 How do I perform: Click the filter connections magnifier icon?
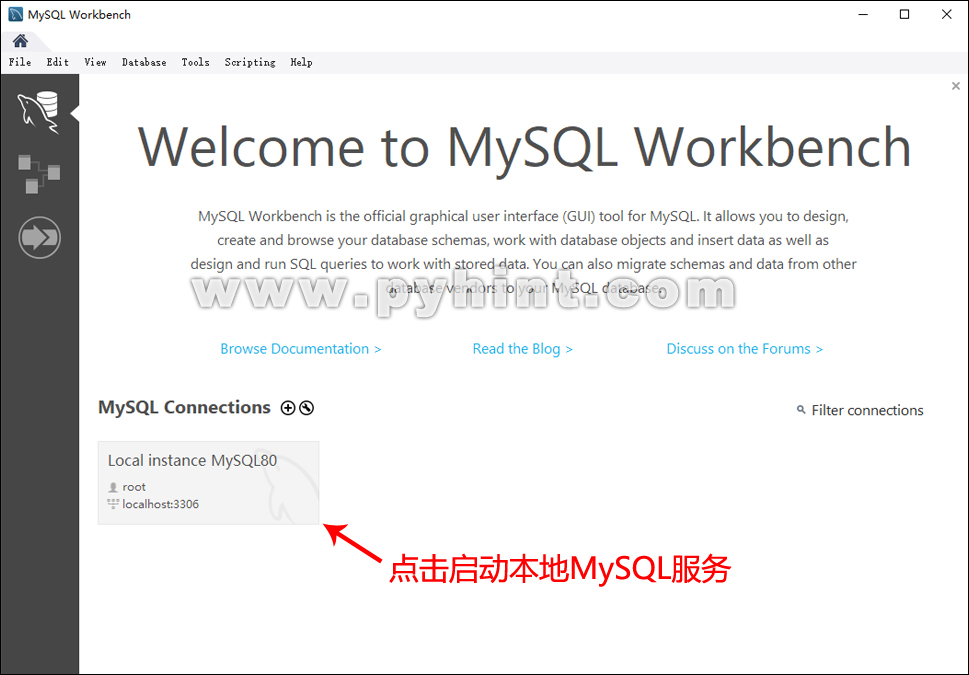pos(801,410)
